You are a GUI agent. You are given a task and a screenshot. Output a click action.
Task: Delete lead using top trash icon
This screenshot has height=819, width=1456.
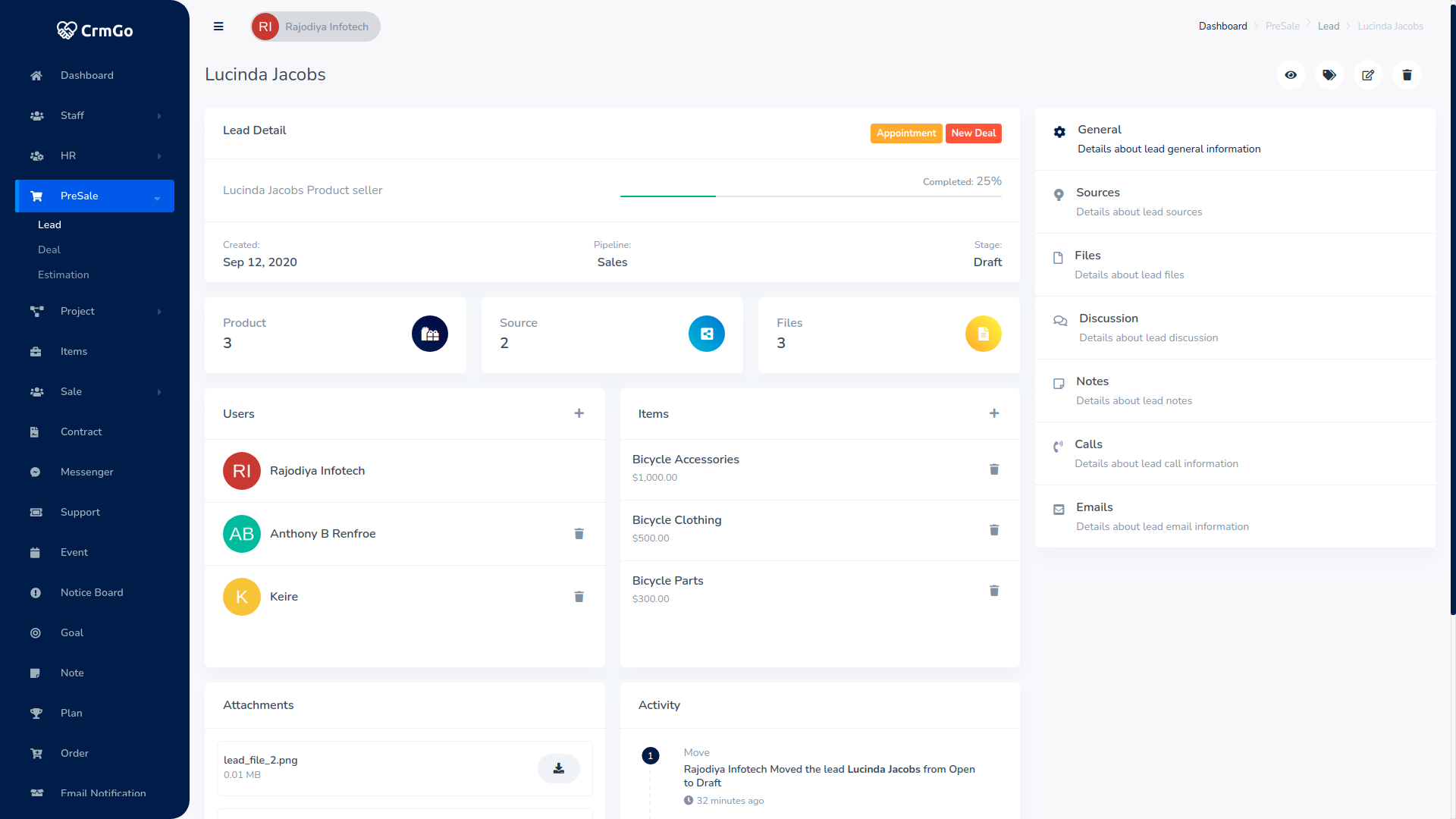[x=1407, y=75]
